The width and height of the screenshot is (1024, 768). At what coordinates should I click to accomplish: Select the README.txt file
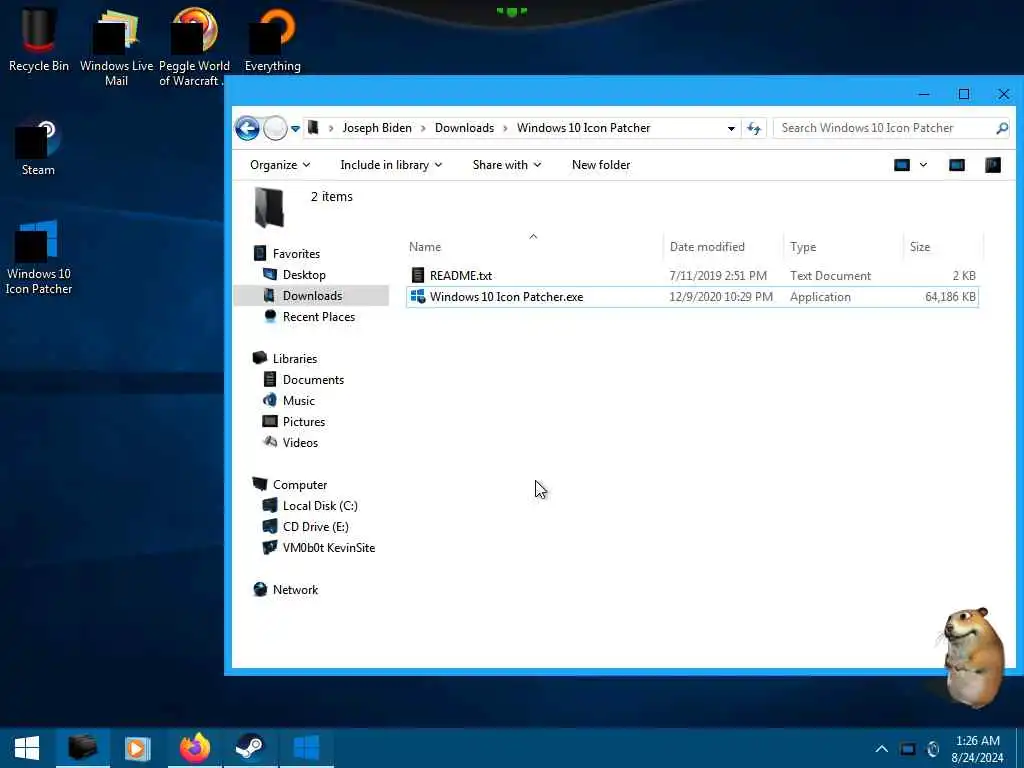click(x=692, y=276)
